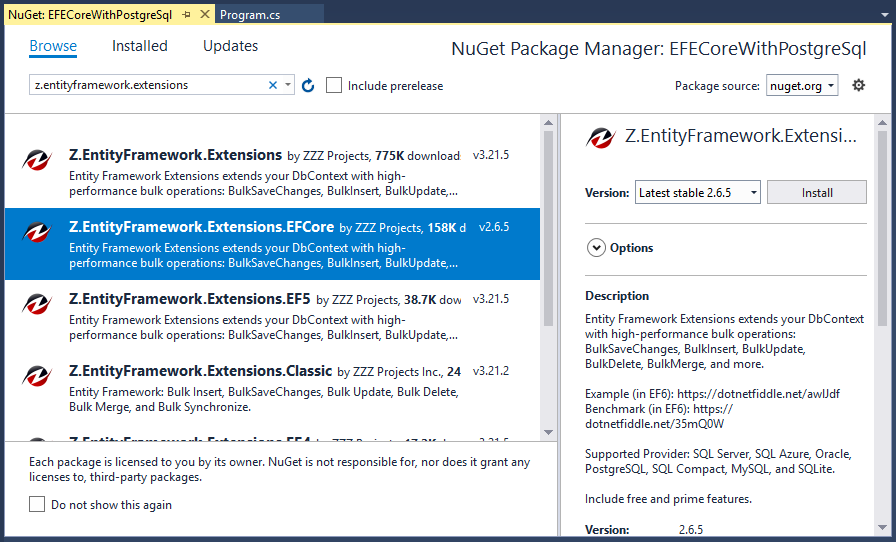Open NuGet settings gear icon

[x=858, y=85]
